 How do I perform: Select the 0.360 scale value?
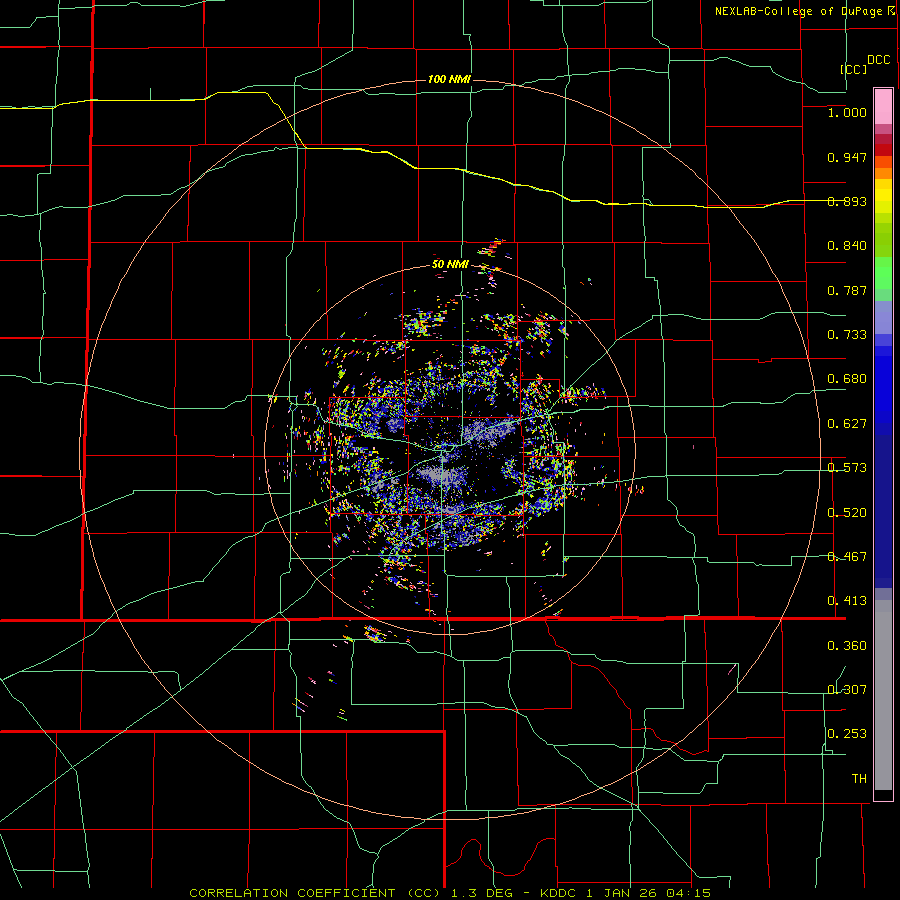[x=847, y=646]
